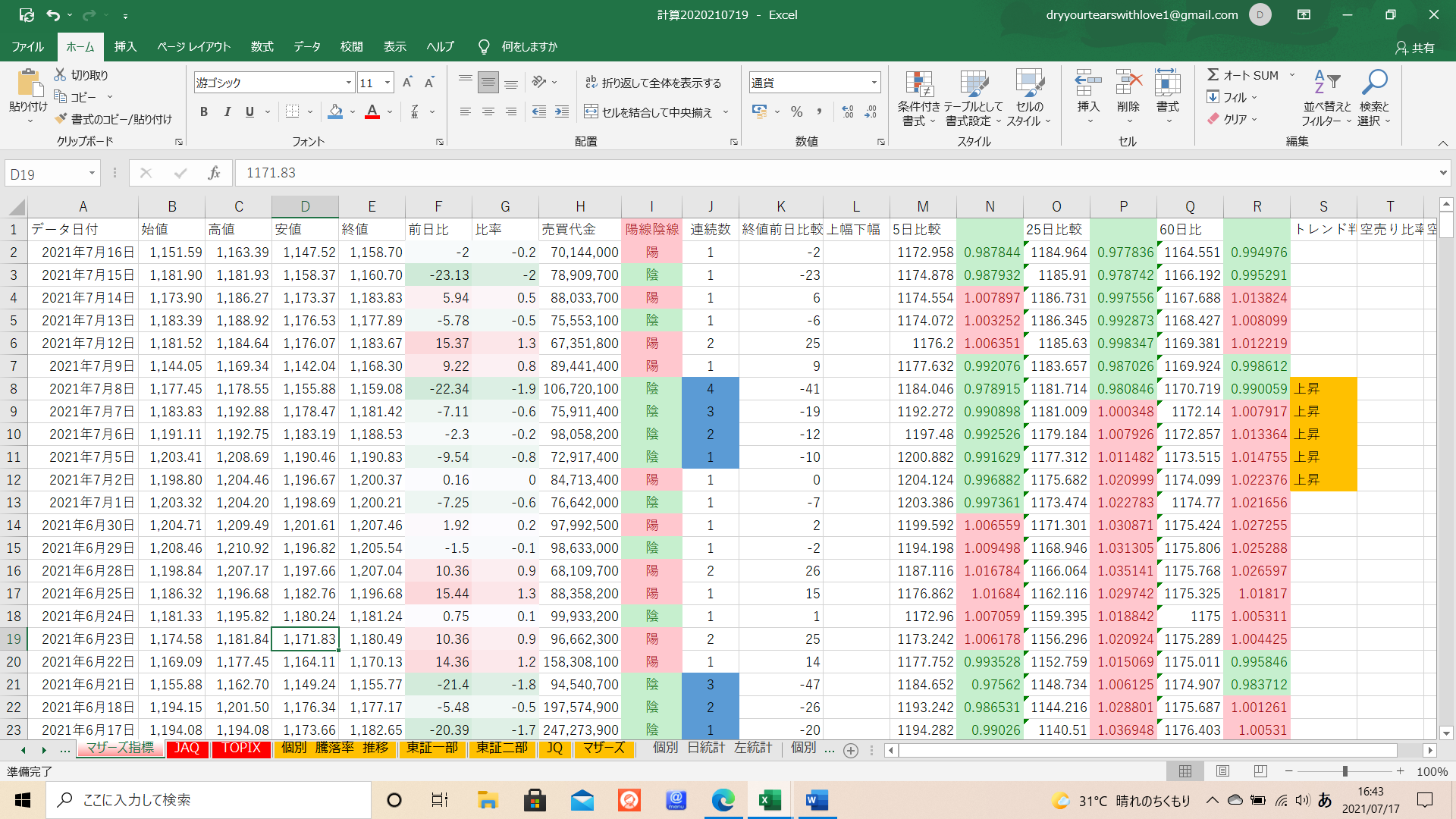
Task: Click the Format Painter brush icon
Action: tap(61, 119)
